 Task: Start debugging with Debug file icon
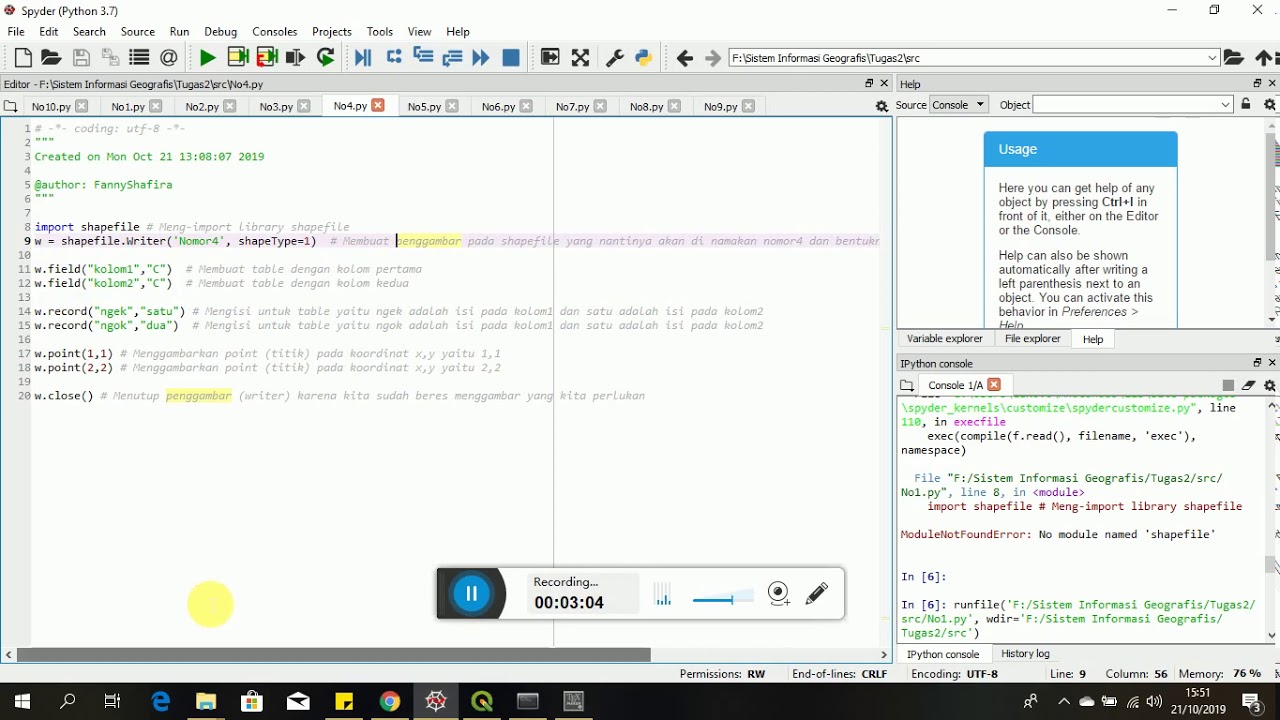[x=363, y=58]
